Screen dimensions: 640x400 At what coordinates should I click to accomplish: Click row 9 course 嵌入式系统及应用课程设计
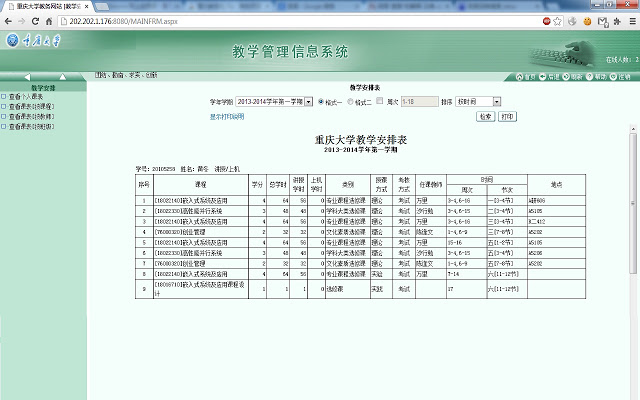(200, 289)
